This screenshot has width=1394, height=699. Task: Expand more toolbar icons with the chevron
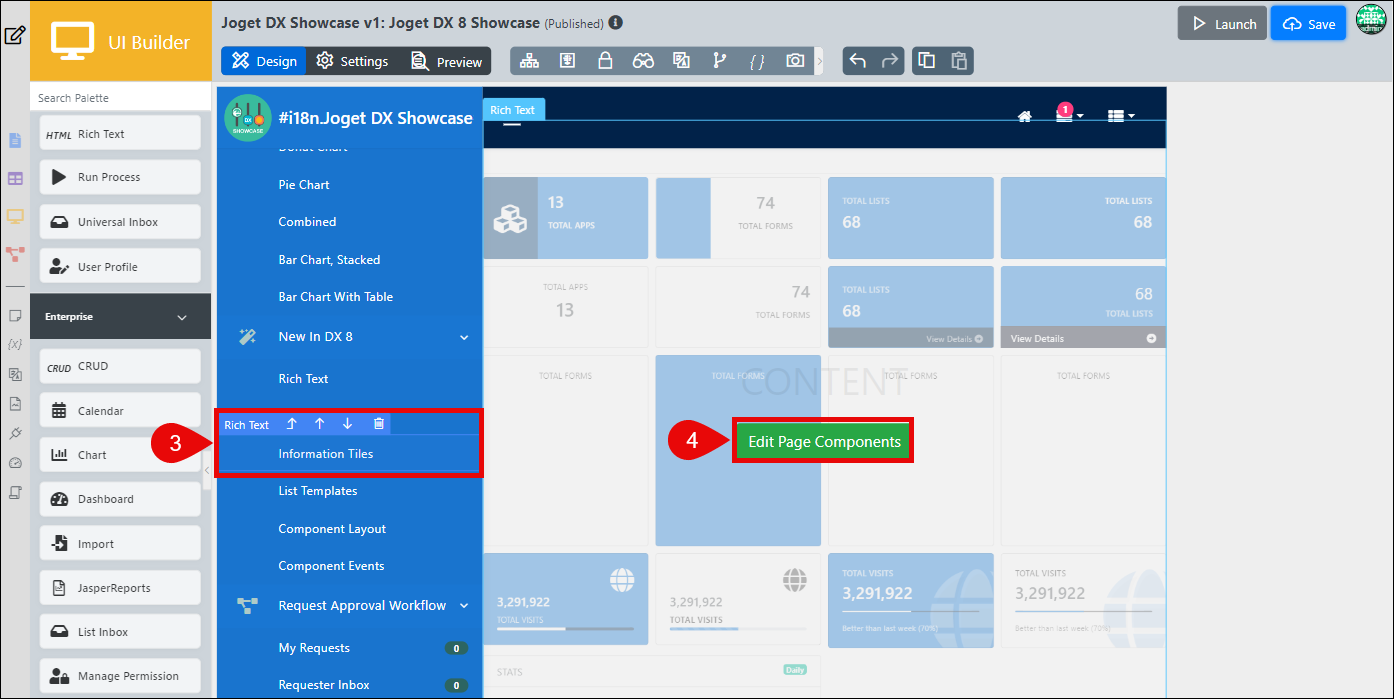click(x=820, y=61)
